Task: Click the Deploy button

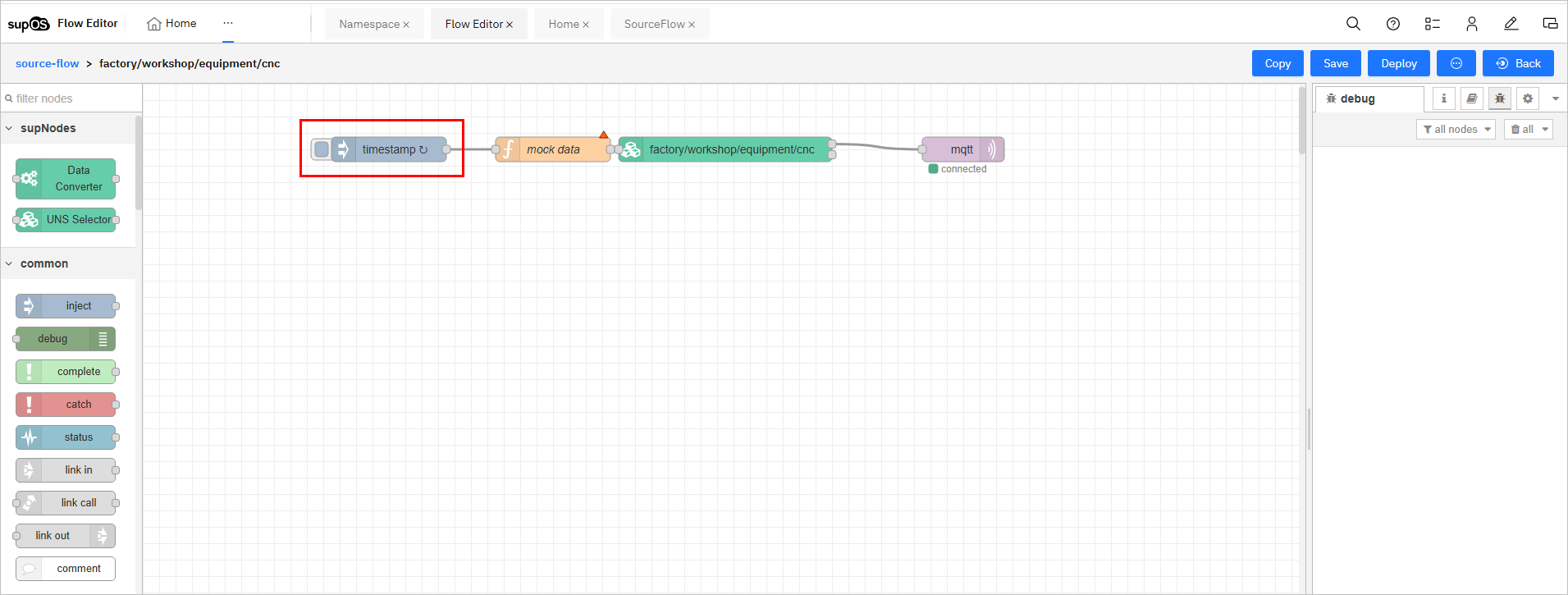Action: pos(1399,63)
